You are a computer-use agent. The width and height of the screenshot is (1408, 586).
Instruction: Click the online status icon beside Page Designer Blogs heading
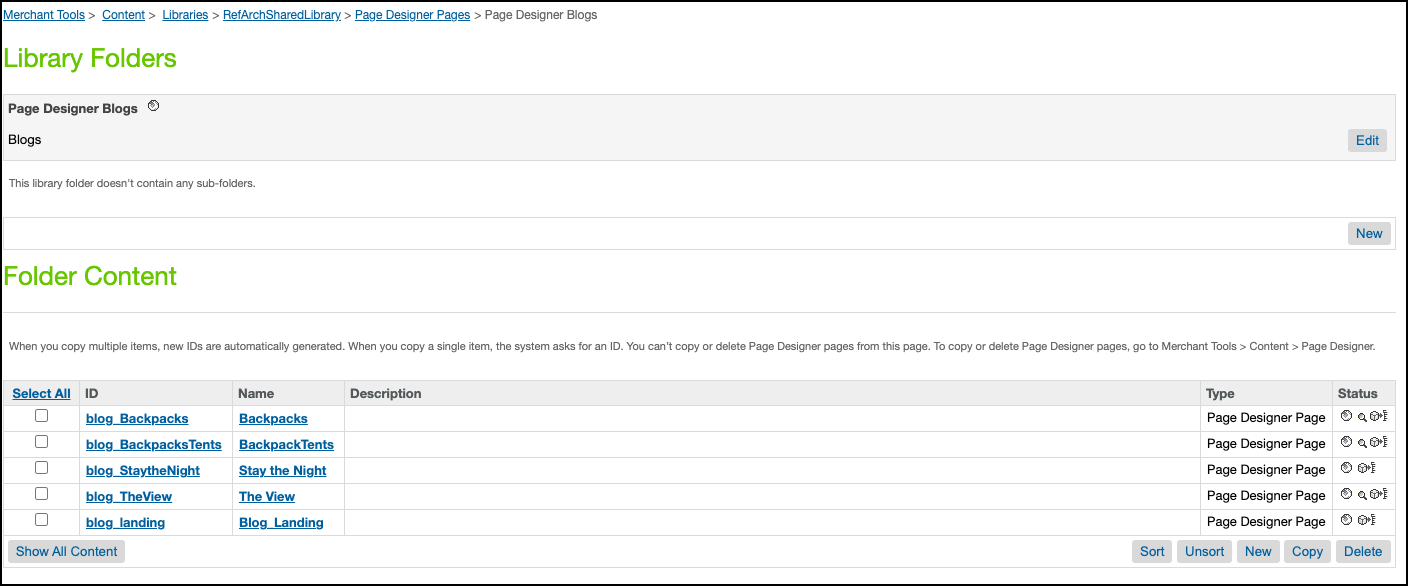pos(153,106)
